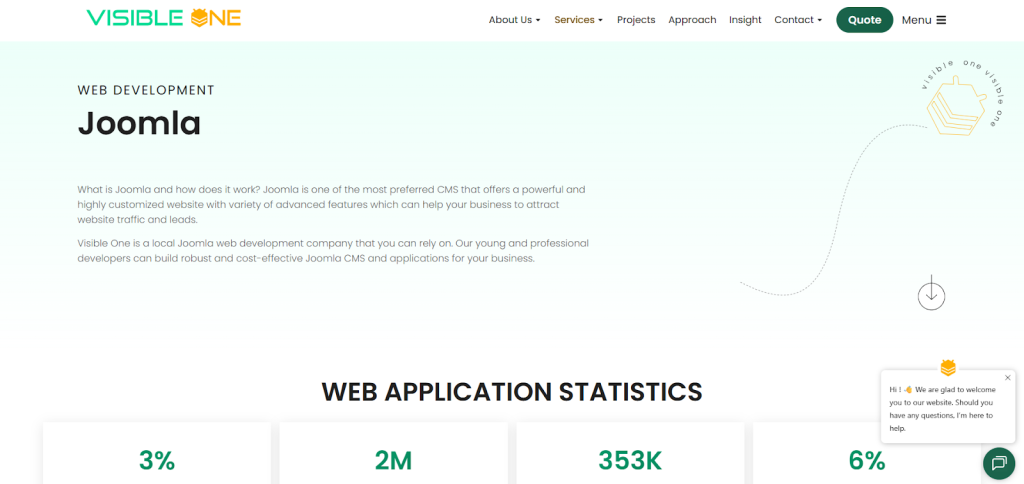Close the chat welcome popup
Screen dimensions: 1024x484
tap(1007, 378)
